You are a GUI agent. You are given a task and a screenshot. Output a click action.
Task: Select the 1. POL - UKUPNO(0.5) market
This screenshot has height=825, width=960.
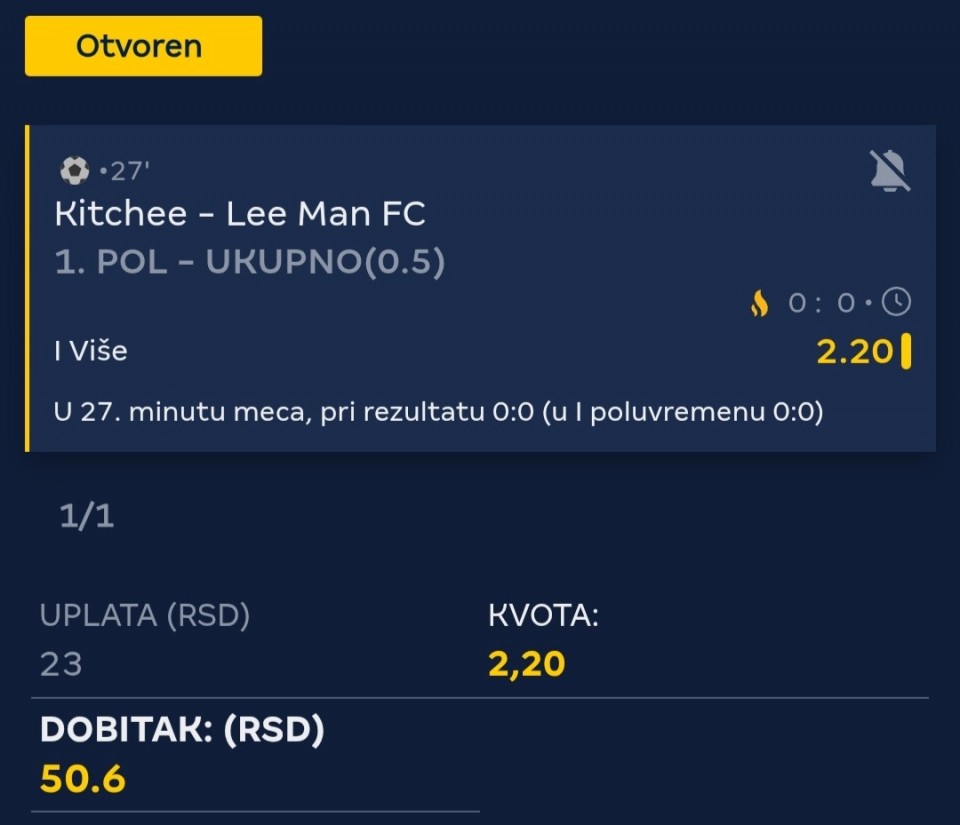click(x=250, y=261)
